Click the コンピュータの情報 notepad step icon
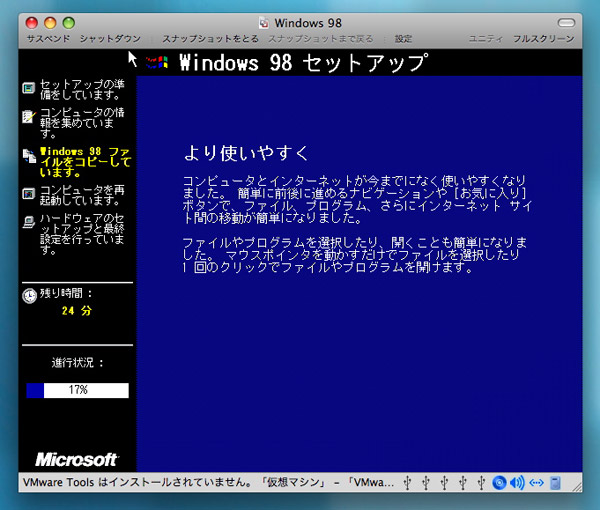This screenshot has height=510, width=600. [29, 116]
